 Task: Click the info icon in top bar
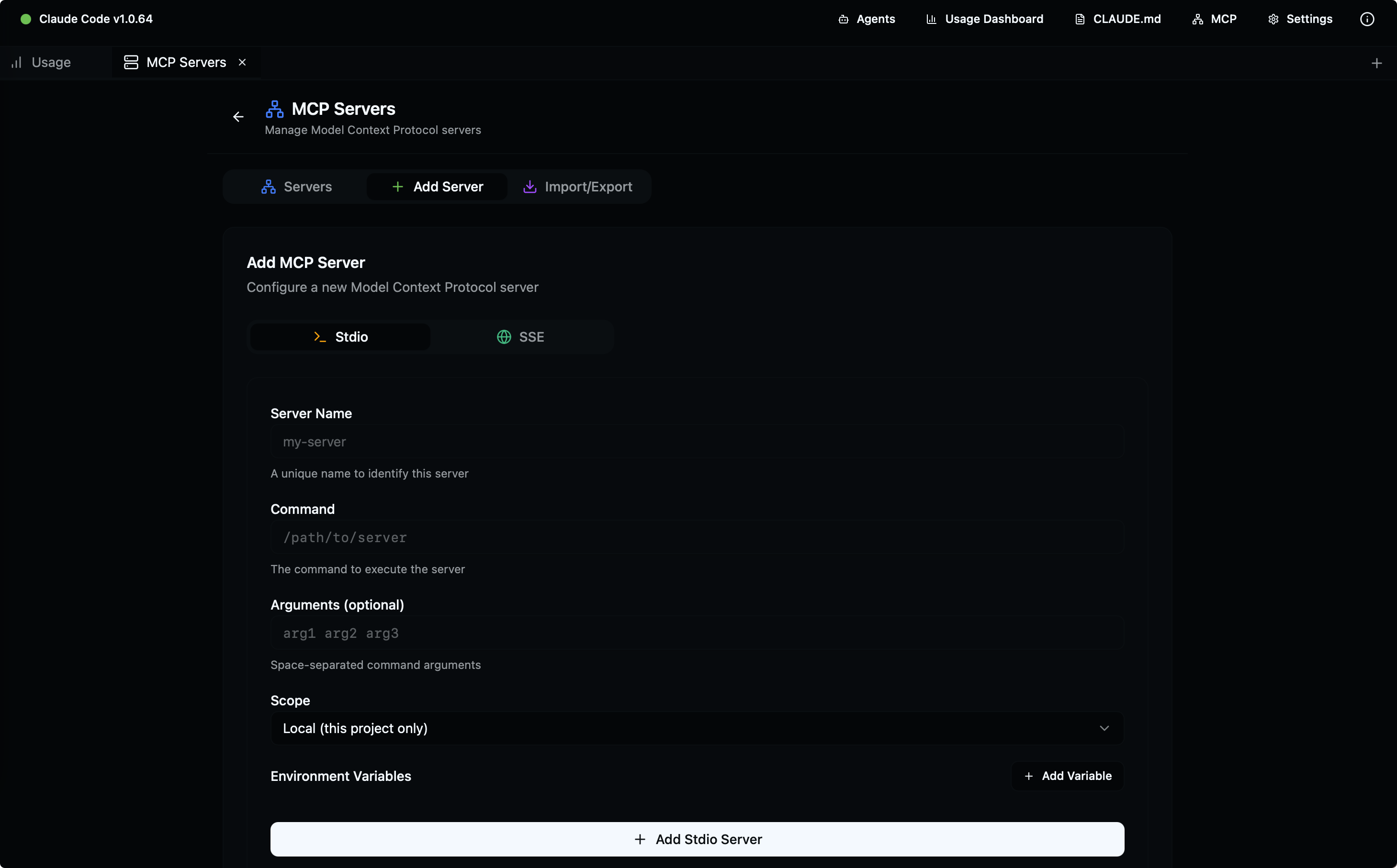1367,19
